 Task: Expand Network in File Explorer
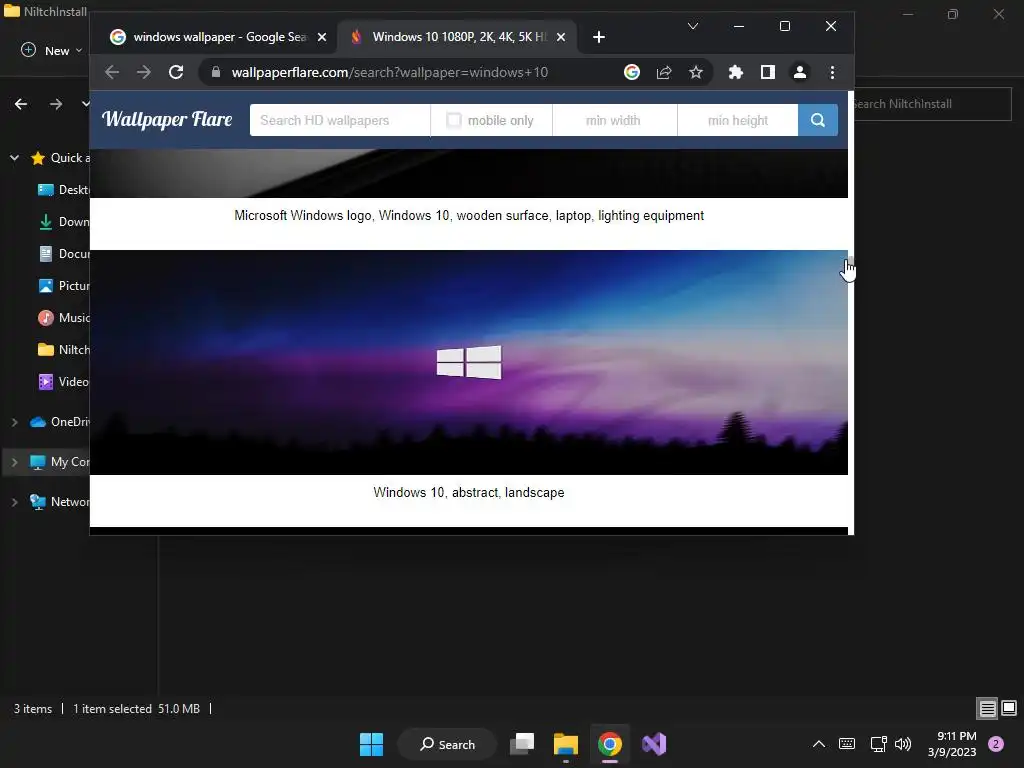(14, 502)
